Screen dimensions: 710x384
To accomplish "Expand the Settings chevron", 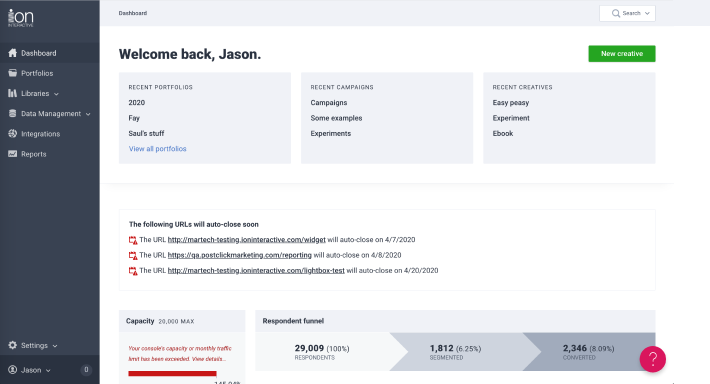I will point(55,346).
